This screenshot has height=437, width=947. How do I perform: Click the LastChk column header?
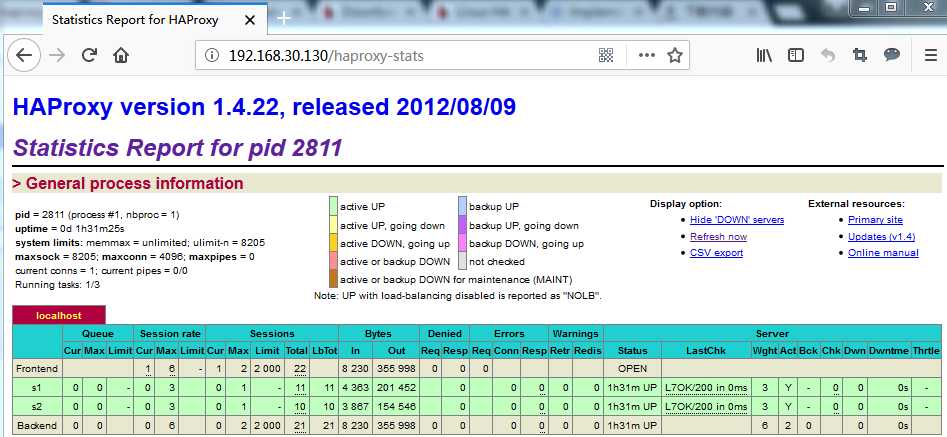pos(705,351)
